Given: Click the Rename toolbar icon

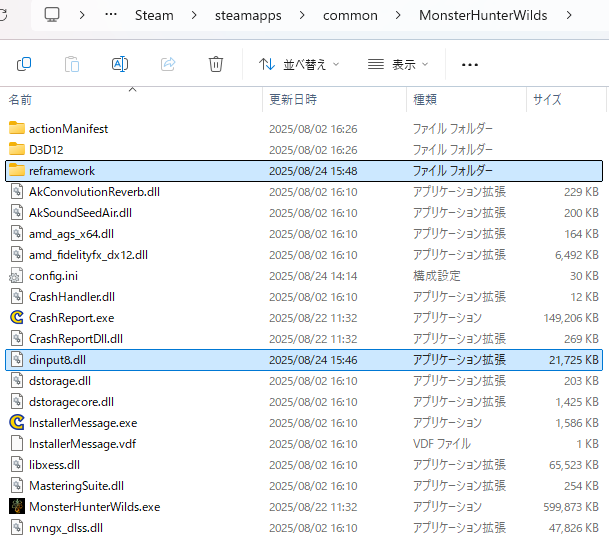Looking at the screenshot, I should [x=120, y=64].
